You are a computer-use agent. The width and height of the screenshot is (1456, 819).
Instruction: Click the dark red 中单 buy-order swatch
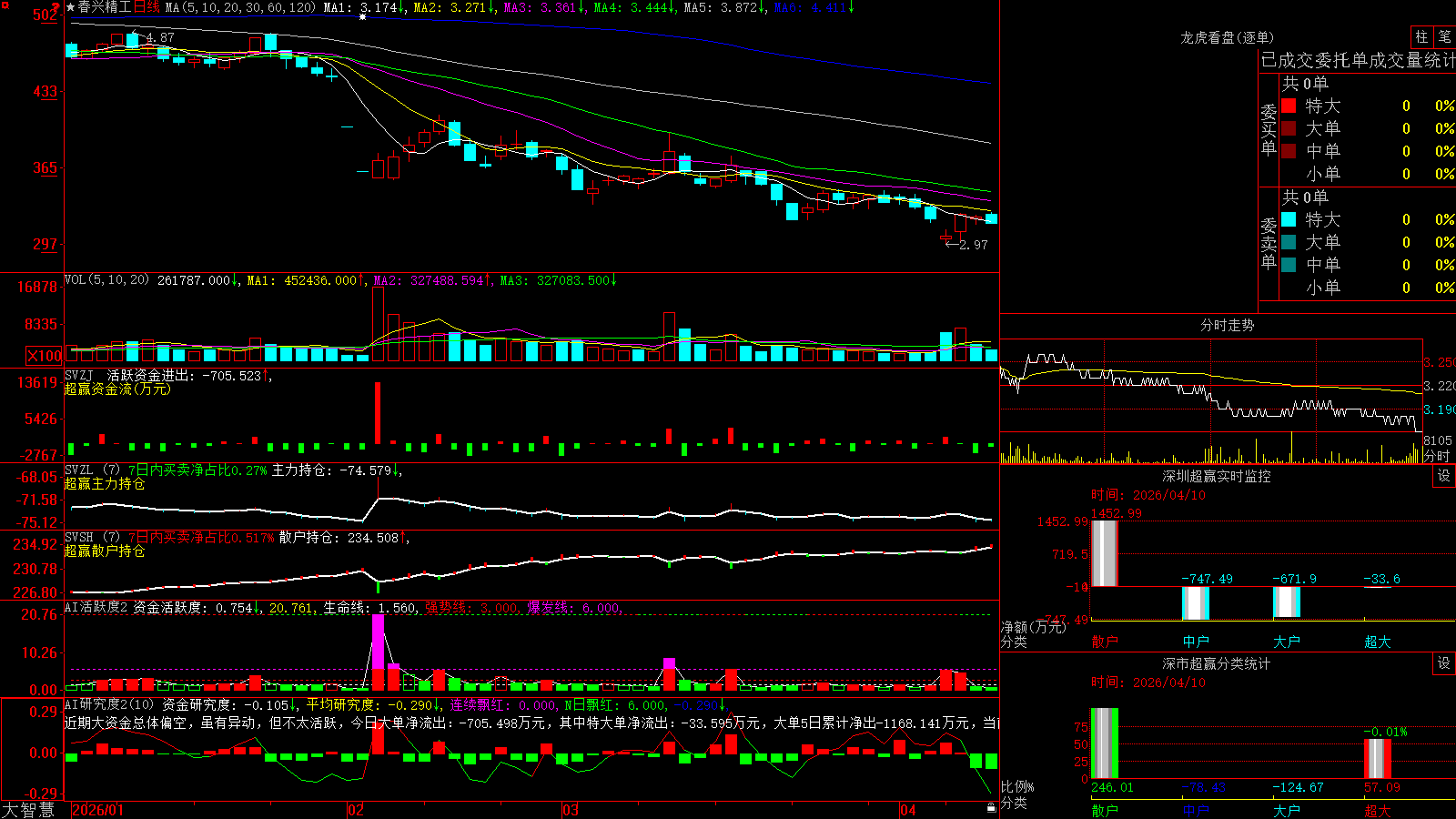pos(1289,151)
